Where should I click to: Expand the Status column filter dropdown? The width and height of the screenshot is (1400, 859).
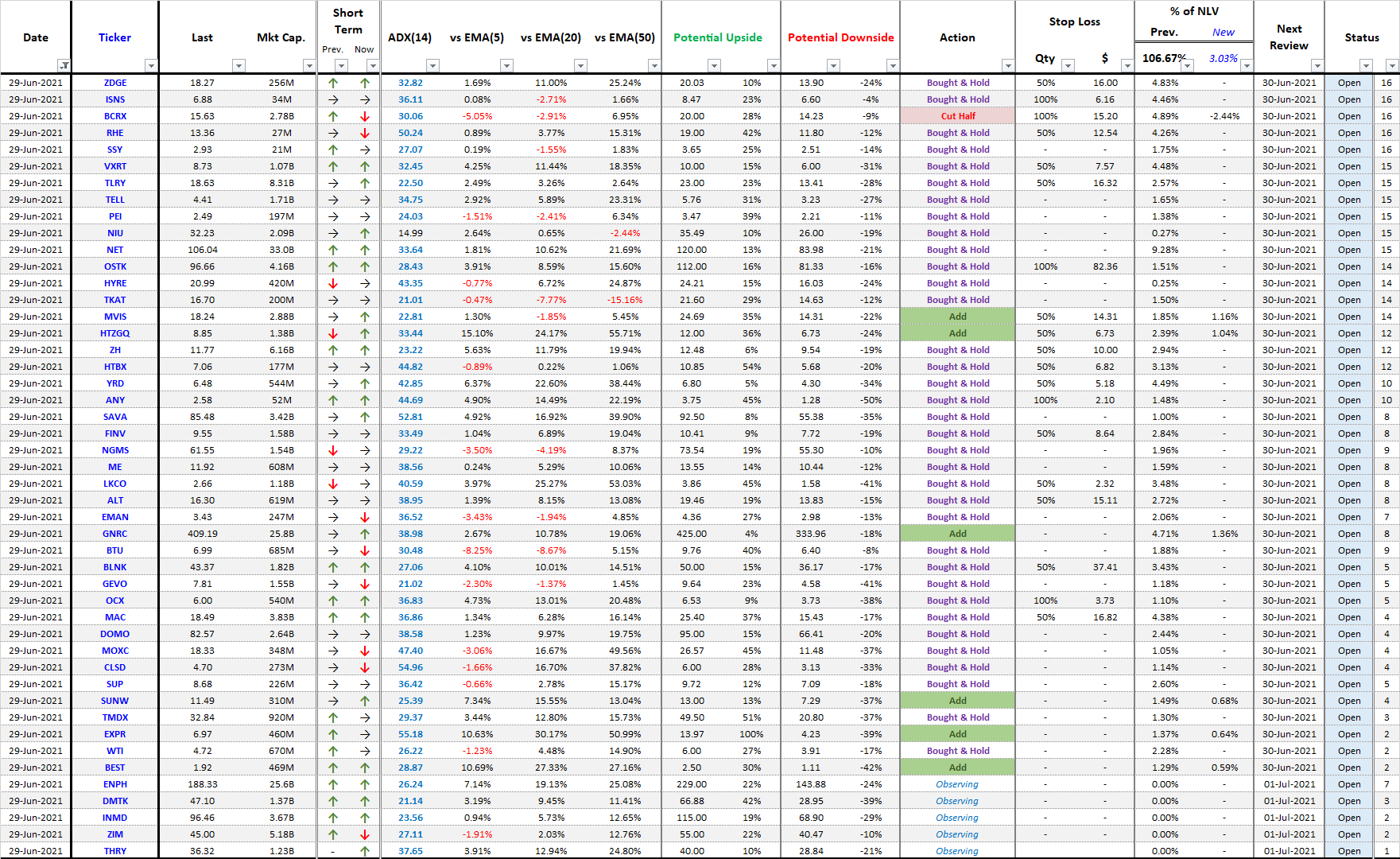tap(1365, 65)
